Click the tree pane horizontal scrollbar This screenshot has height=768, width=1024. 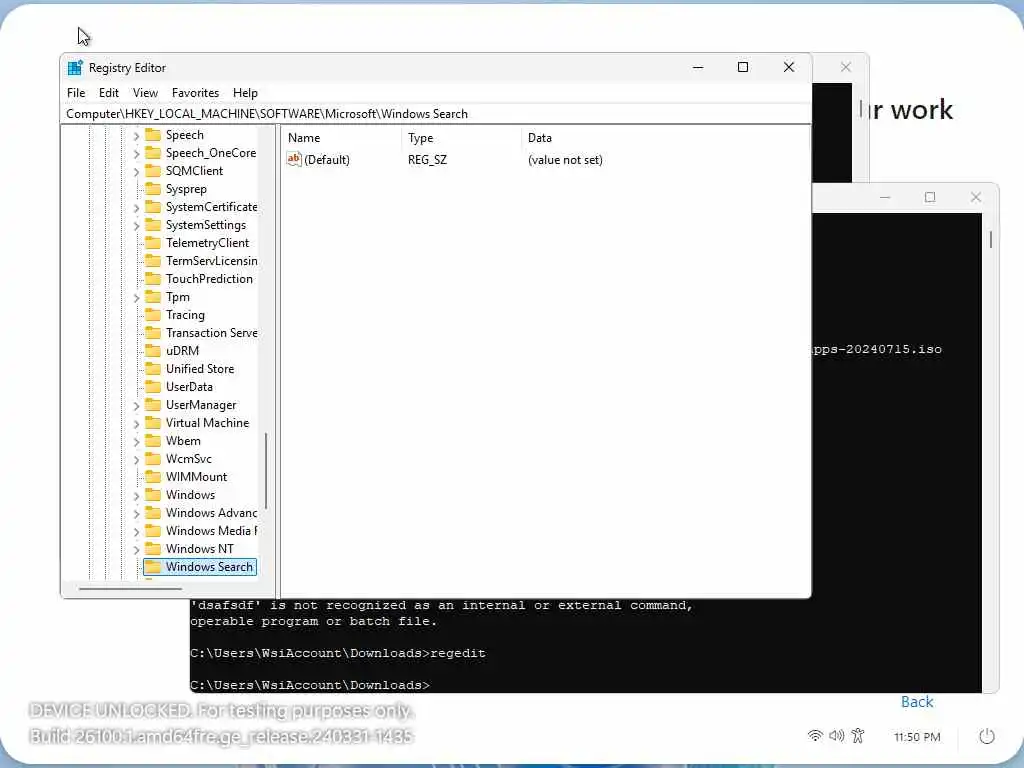click(131, 588)
